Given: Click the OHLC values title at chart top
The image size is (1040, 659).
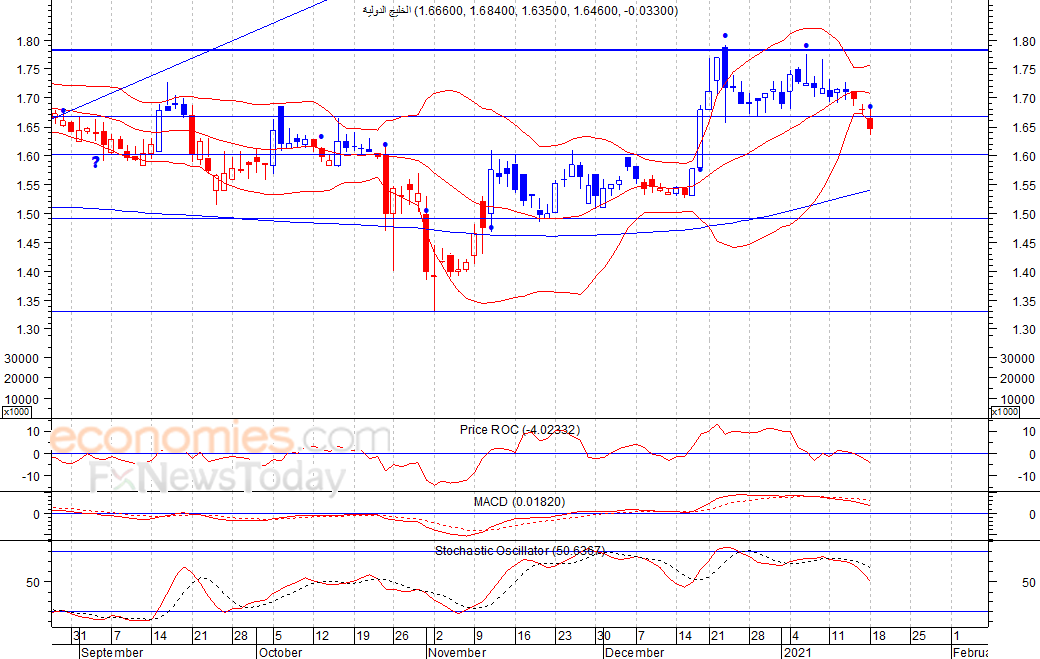Looking at the screenshot, I should [x=521, y=11].
